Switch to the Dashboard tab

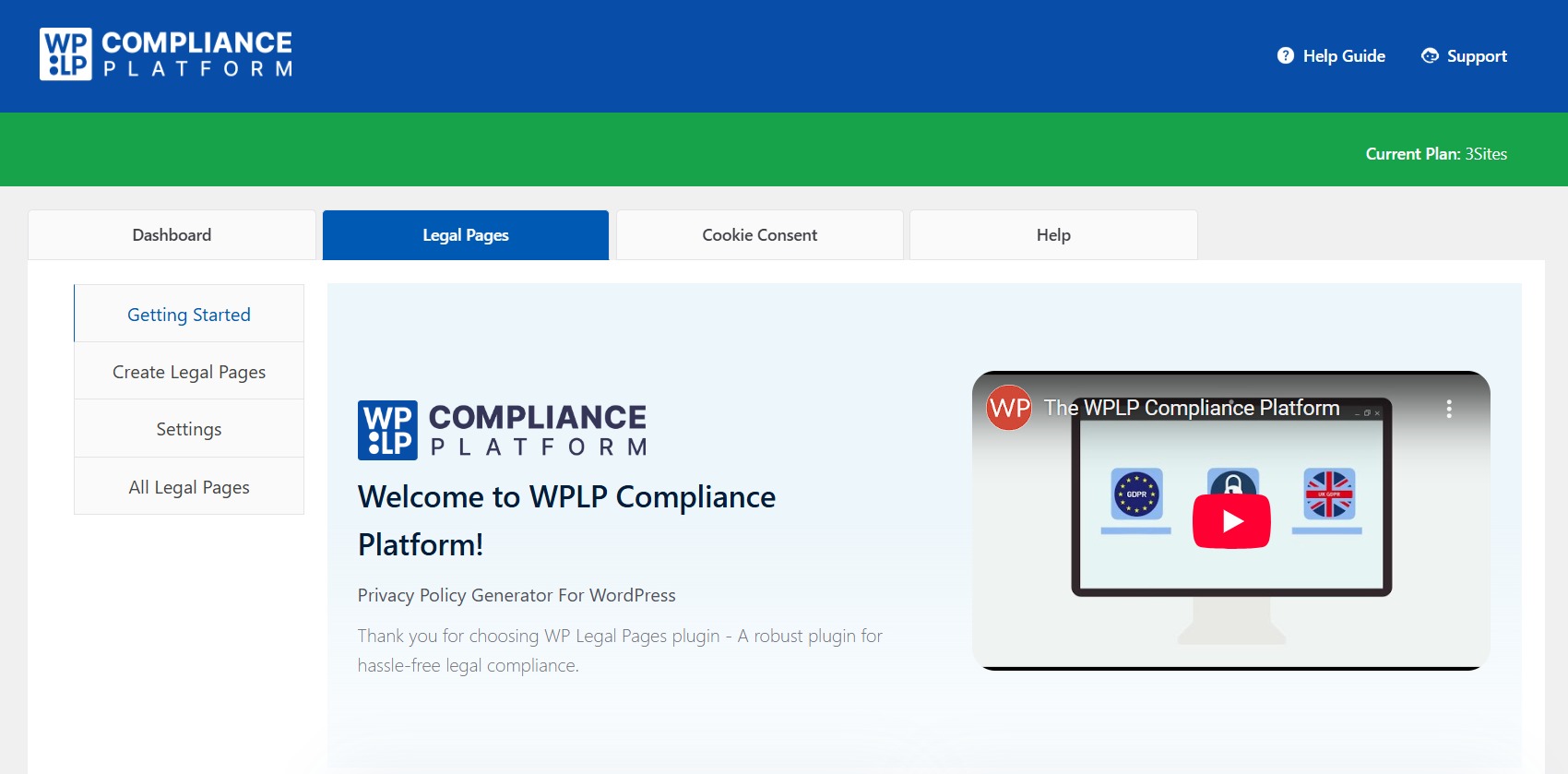pos(172,235)
